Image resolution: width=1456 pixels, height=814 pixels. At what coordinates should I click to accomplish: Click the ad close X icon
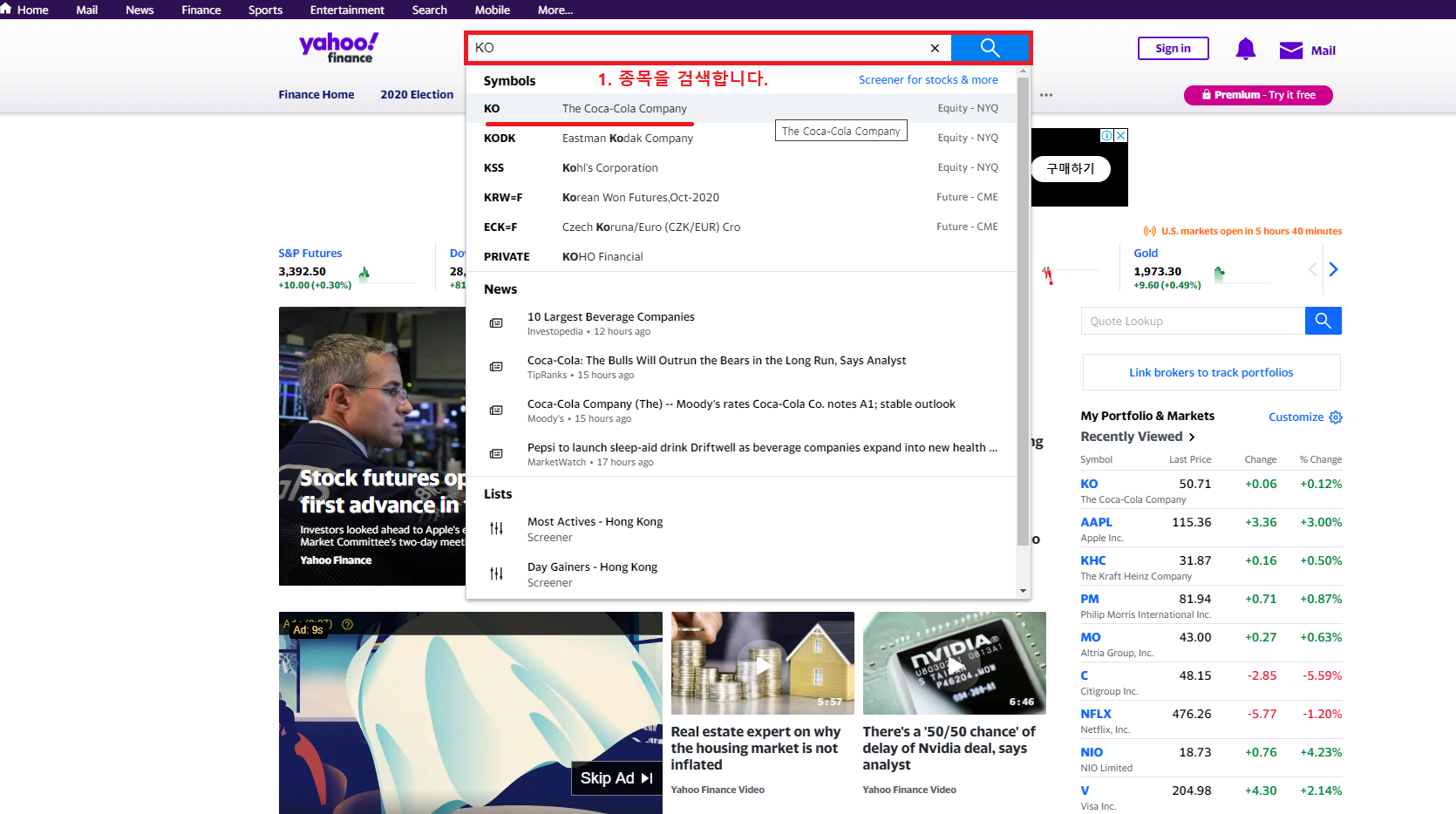pyautogui.click(x=1121, y=135)
